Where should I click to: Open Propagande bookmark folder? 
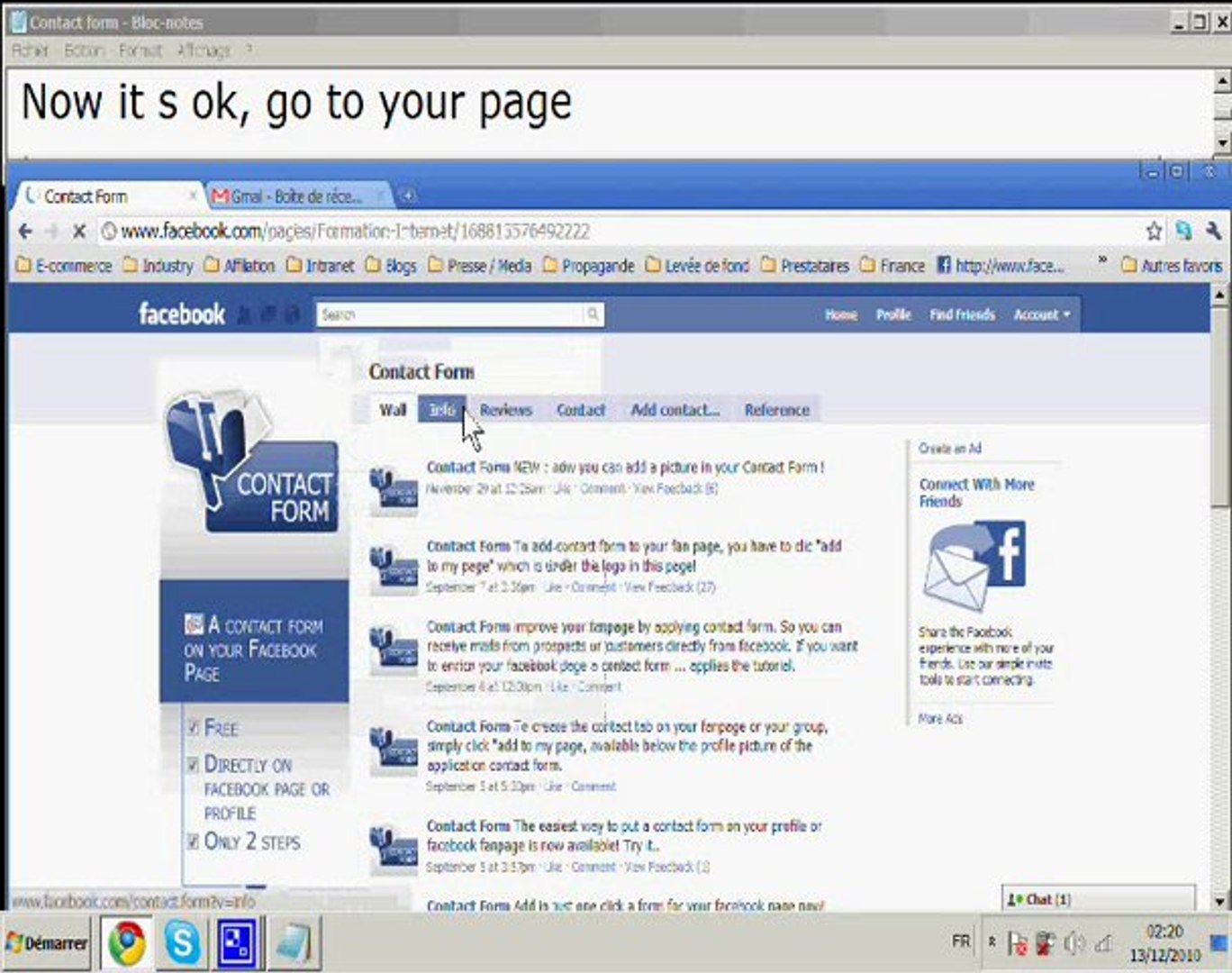coord(588,265)
